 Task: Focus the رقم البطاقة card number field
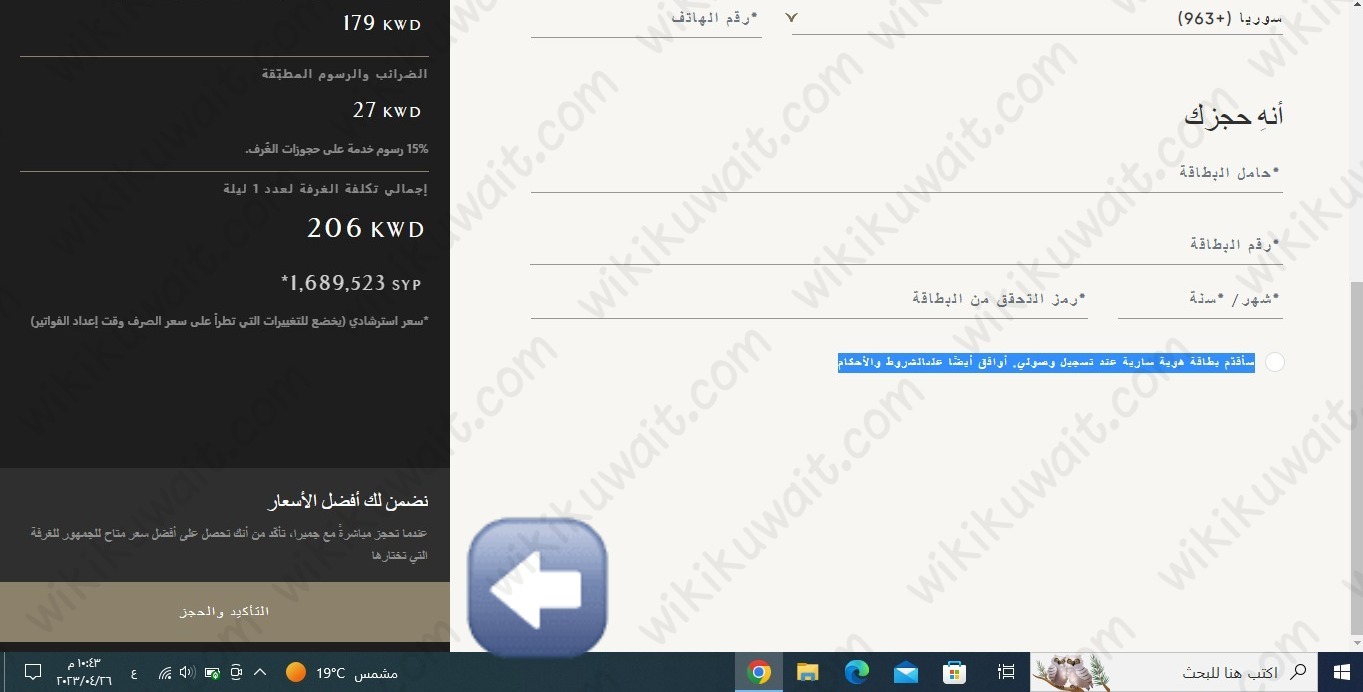[x=905, y=245]
